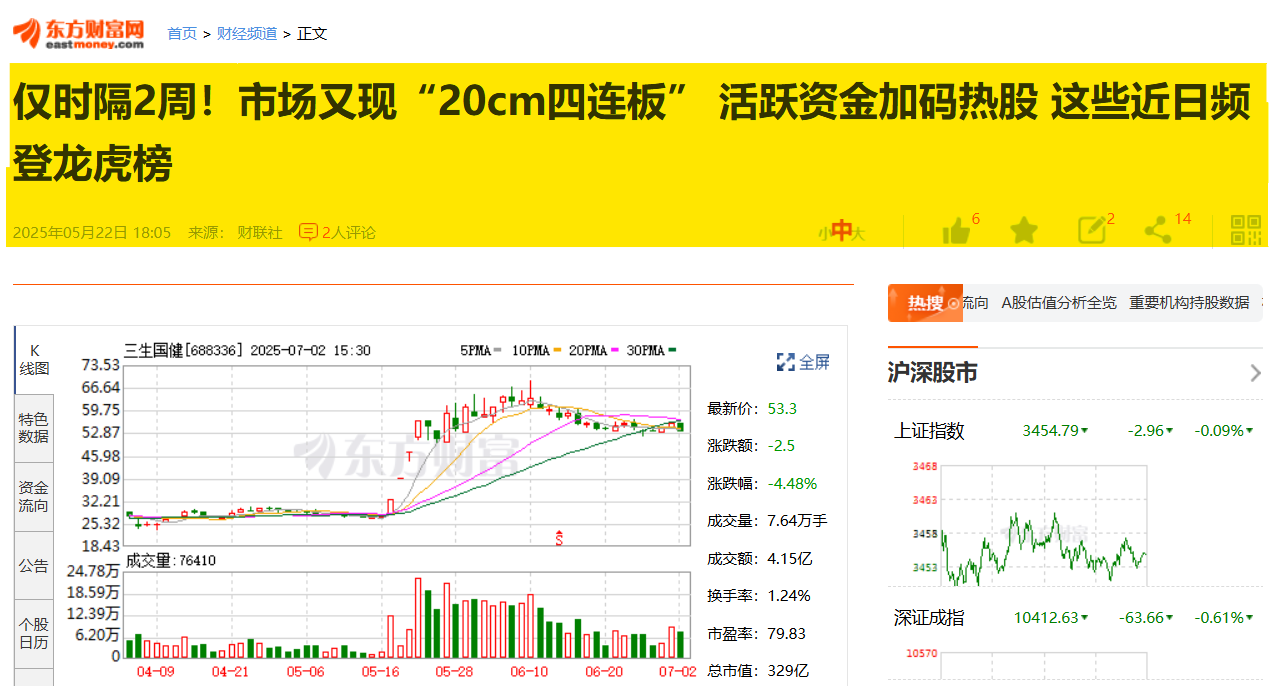Click the article headline text
The height and width of the screenshot is (686, 1273).
632,132
